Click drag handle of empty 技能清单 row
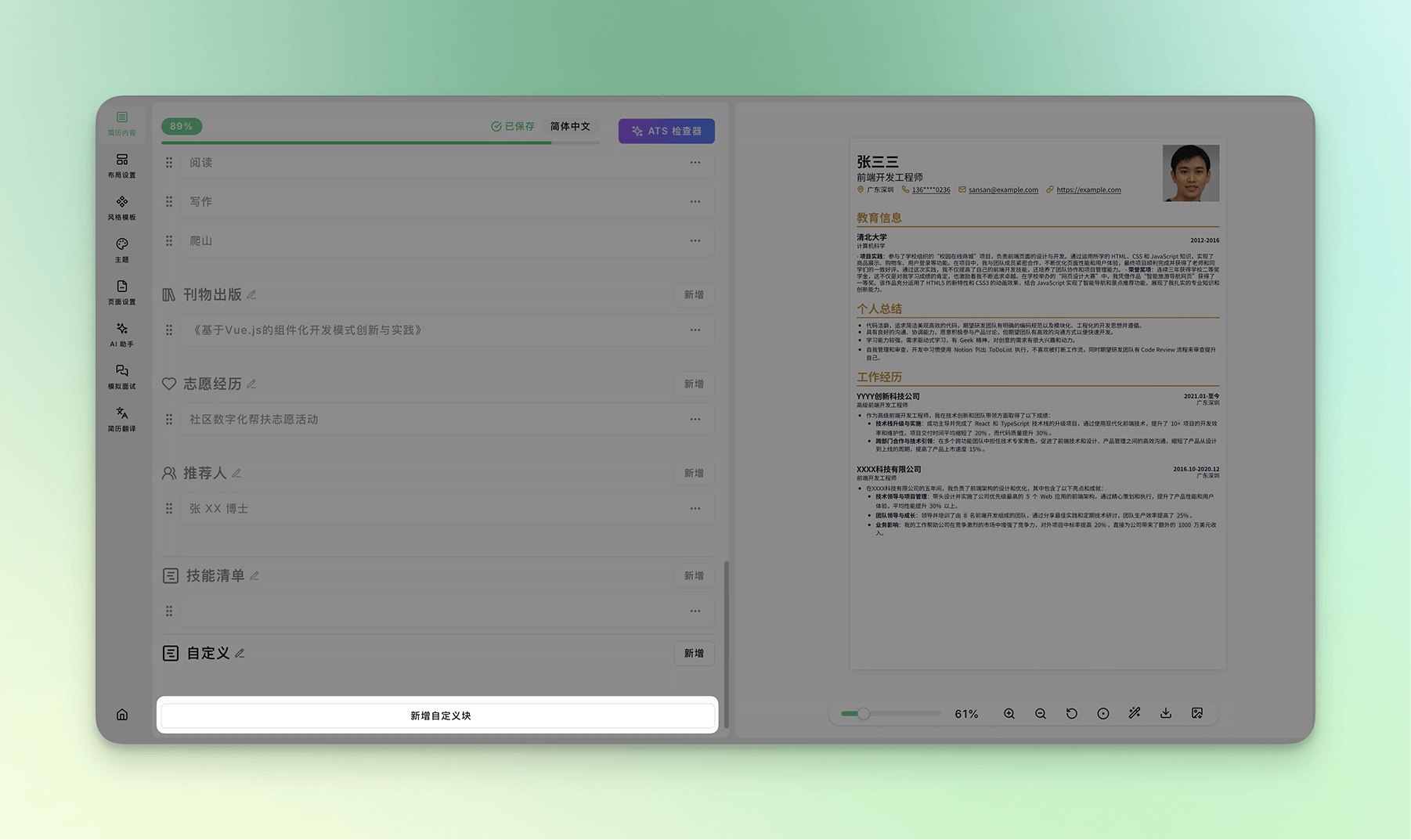Screen dimensions: 1411x840 coord(169,611)
